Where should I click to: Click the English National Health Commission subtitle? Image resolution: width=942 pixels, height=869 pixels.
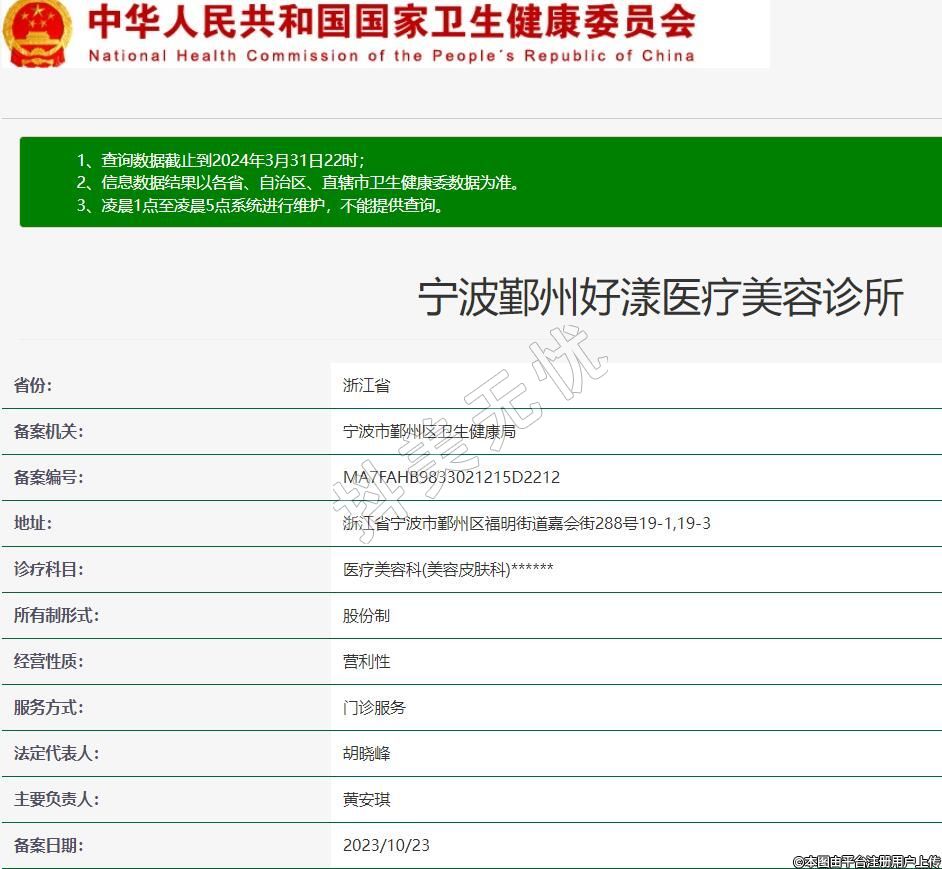coord(391,55)
